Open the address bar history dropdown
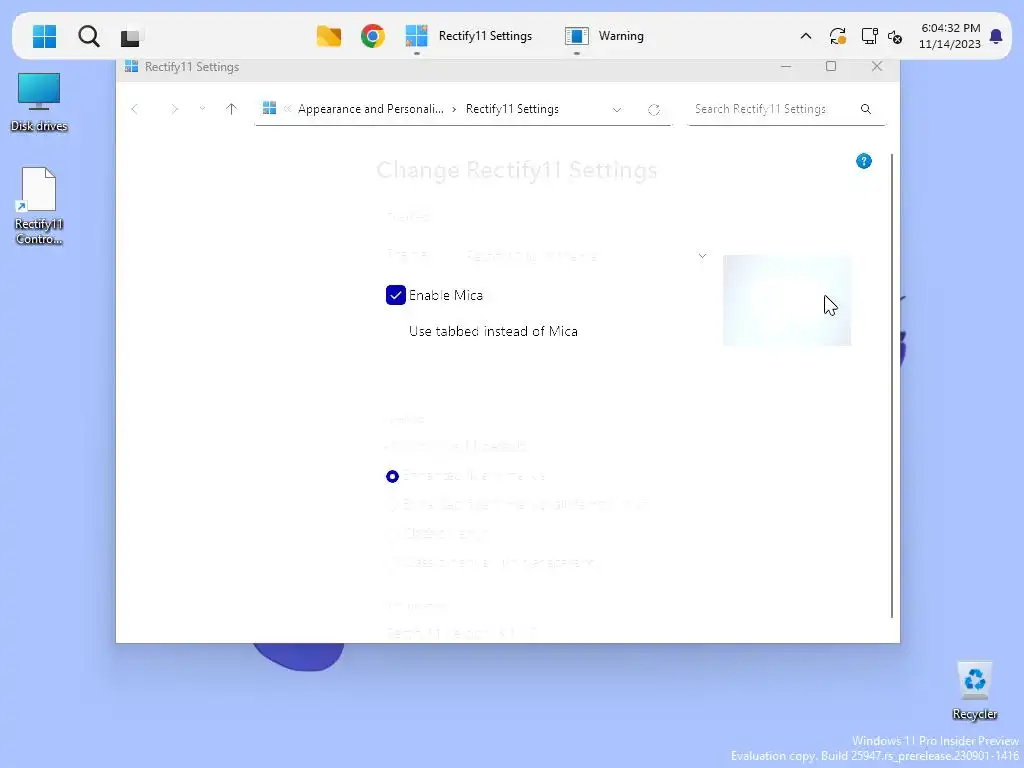 616,110
